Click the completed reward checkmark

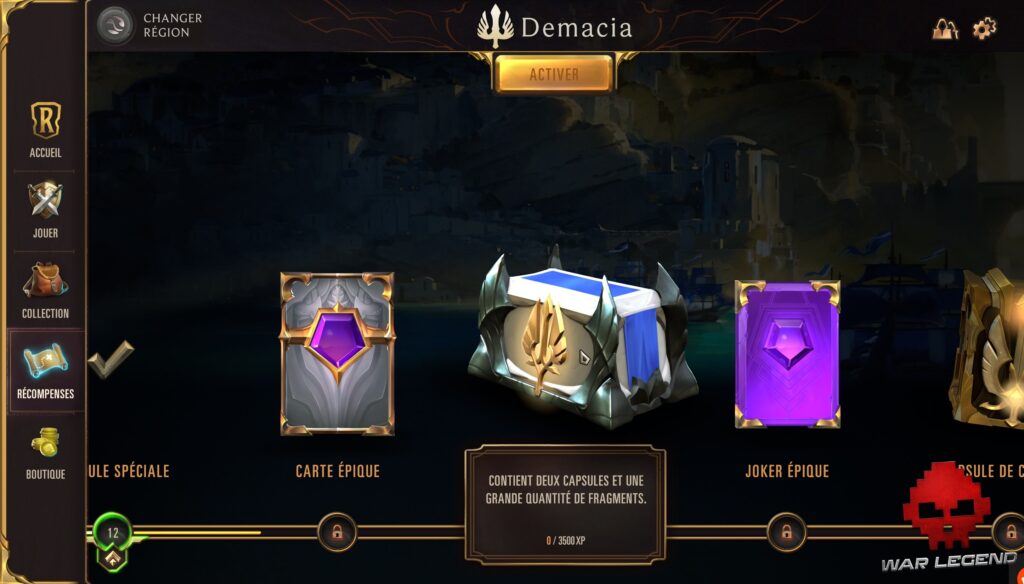(x=110, y=359)
